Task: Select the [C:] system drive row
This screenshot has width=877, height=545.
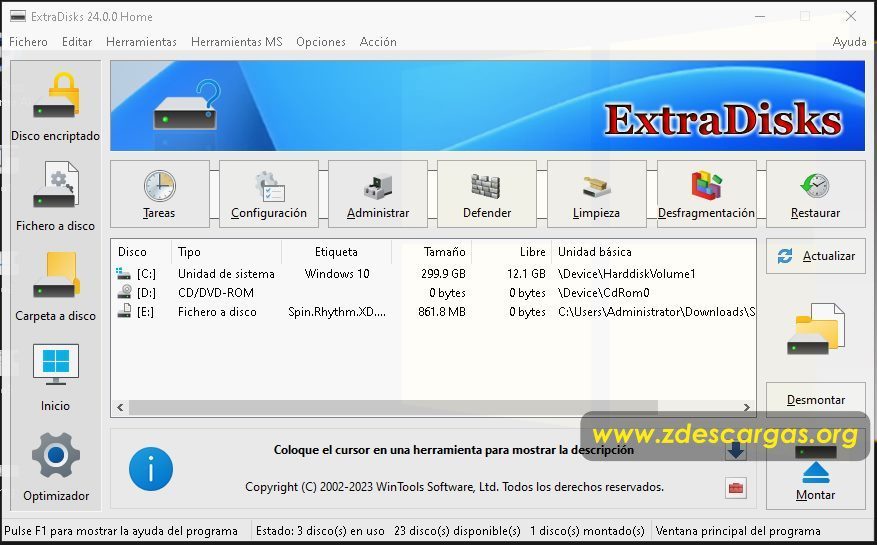Action: (x=433, y=274)
